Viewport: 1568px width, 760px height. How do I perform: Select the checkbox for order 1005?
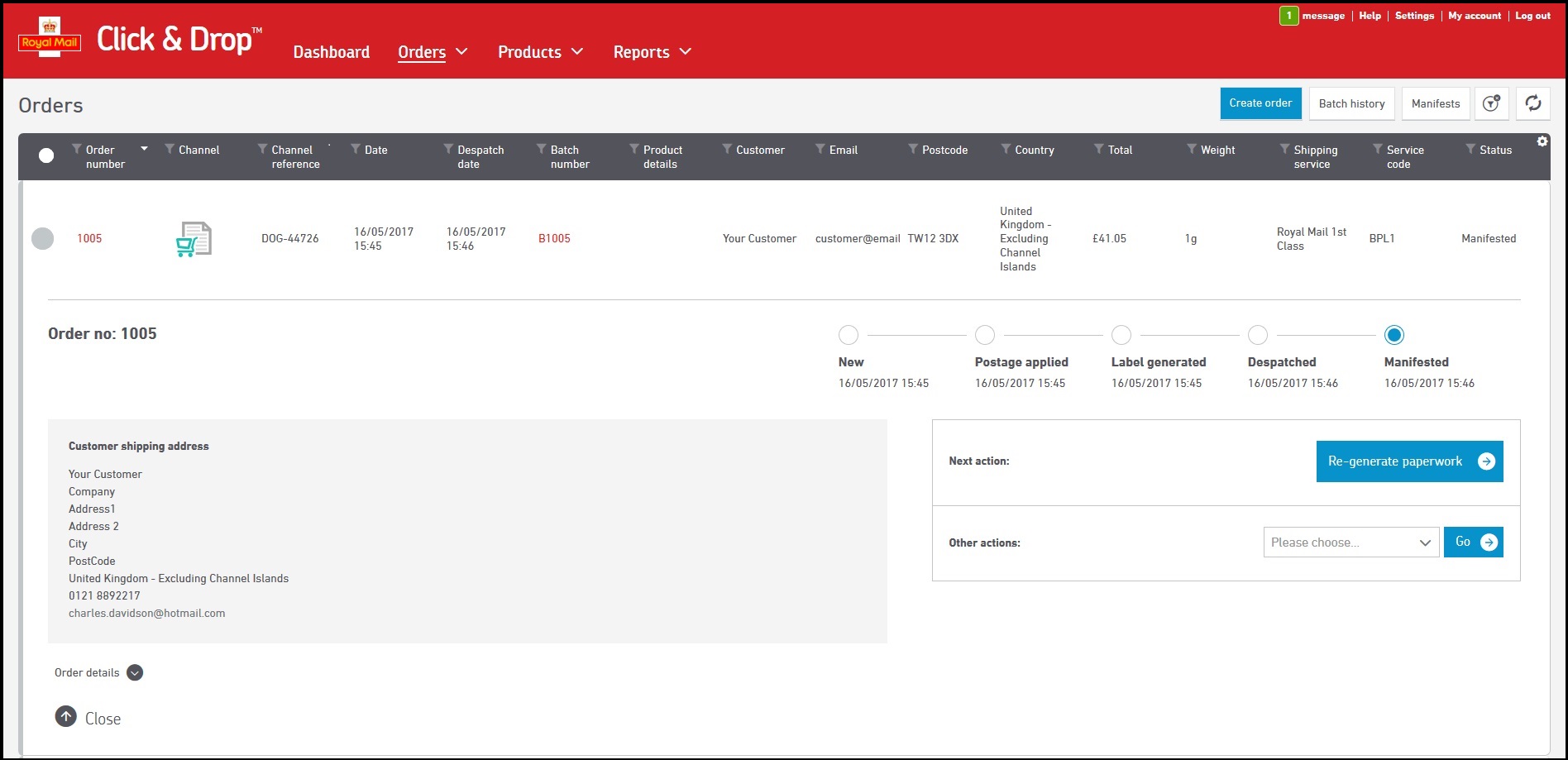(x=42, y=238)
